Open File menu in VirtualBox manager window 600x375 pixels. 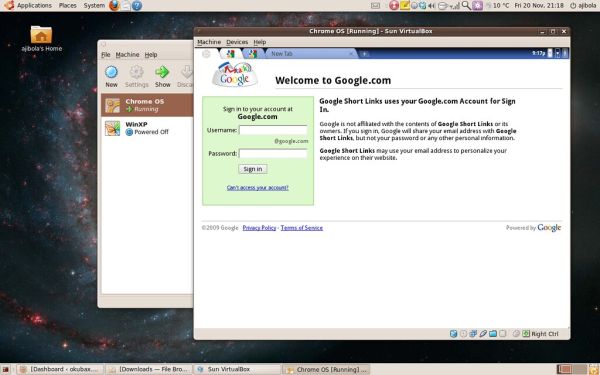click(x=106, y=55)
